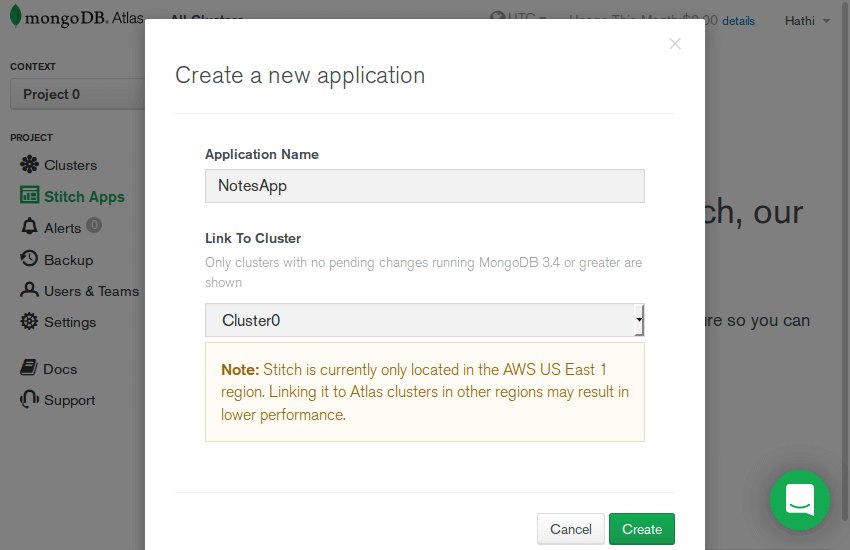
Task: Open Docs using the book icon
Action: [x=29, y=369]
